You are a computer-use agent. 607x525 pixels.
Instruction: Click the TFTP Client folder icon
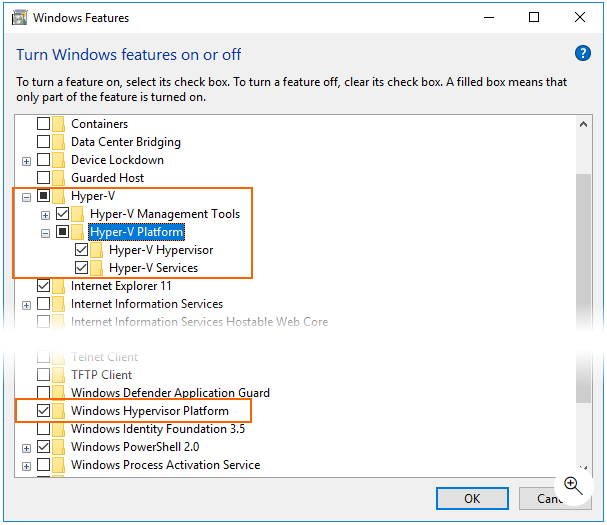pyautogui.click(x=58, y=375)
